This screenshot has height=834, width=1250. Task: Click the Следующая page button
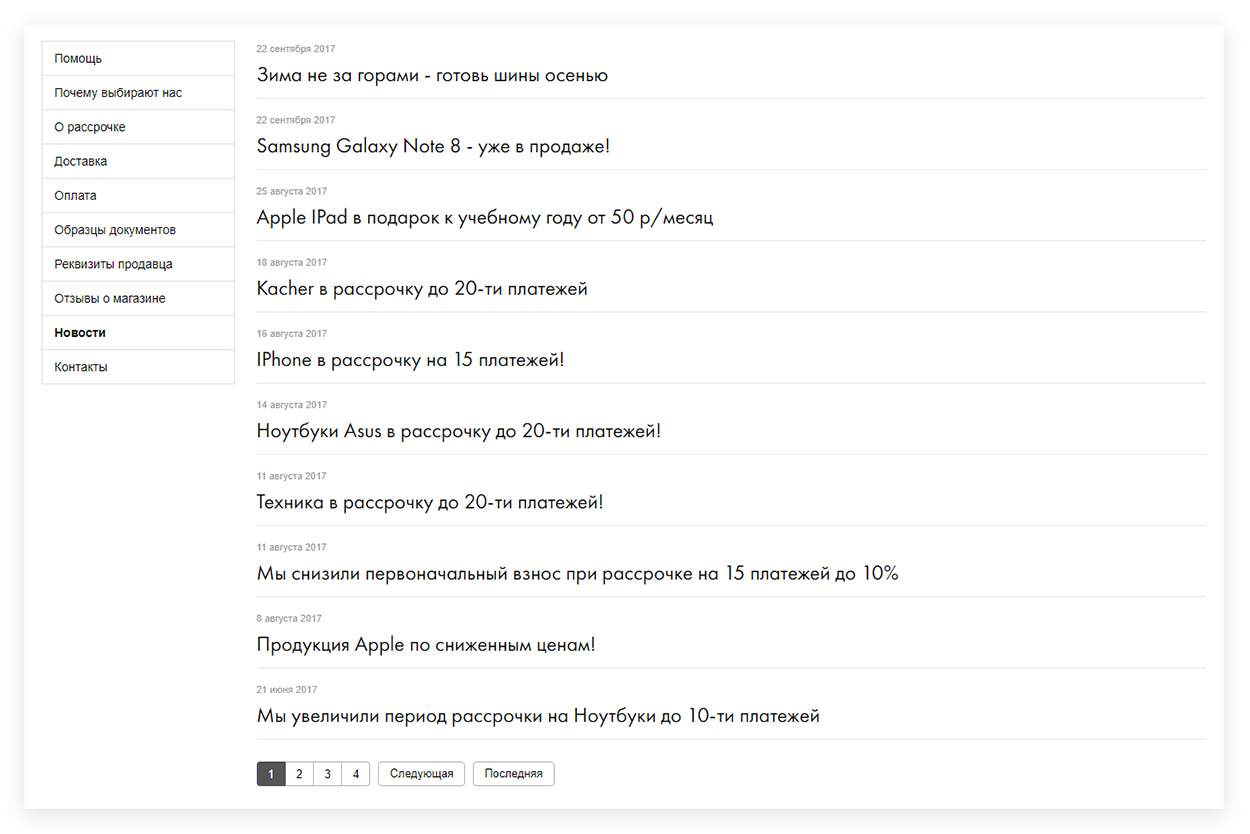(x=421, y=774)
